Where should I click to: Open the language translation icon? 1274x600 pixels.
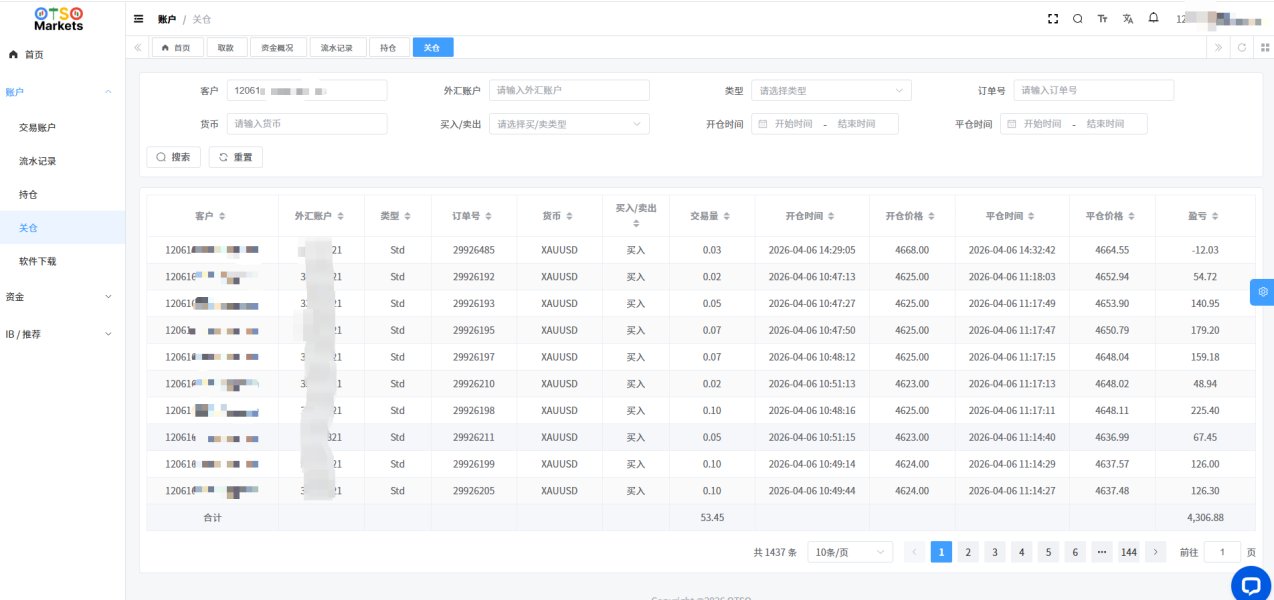(x=1128, y=19)
